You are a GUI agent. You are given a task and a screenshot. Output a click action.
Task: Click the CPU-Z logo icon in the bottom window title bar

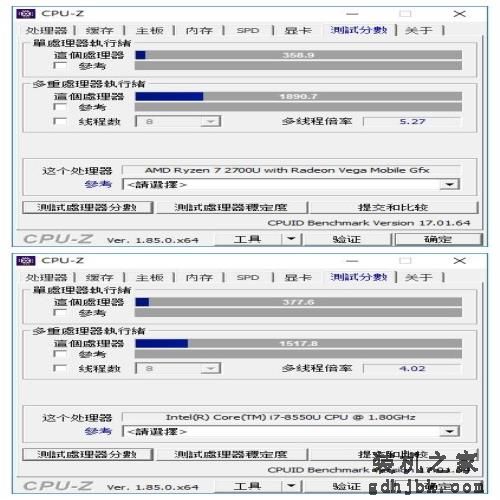pos(26,261)
